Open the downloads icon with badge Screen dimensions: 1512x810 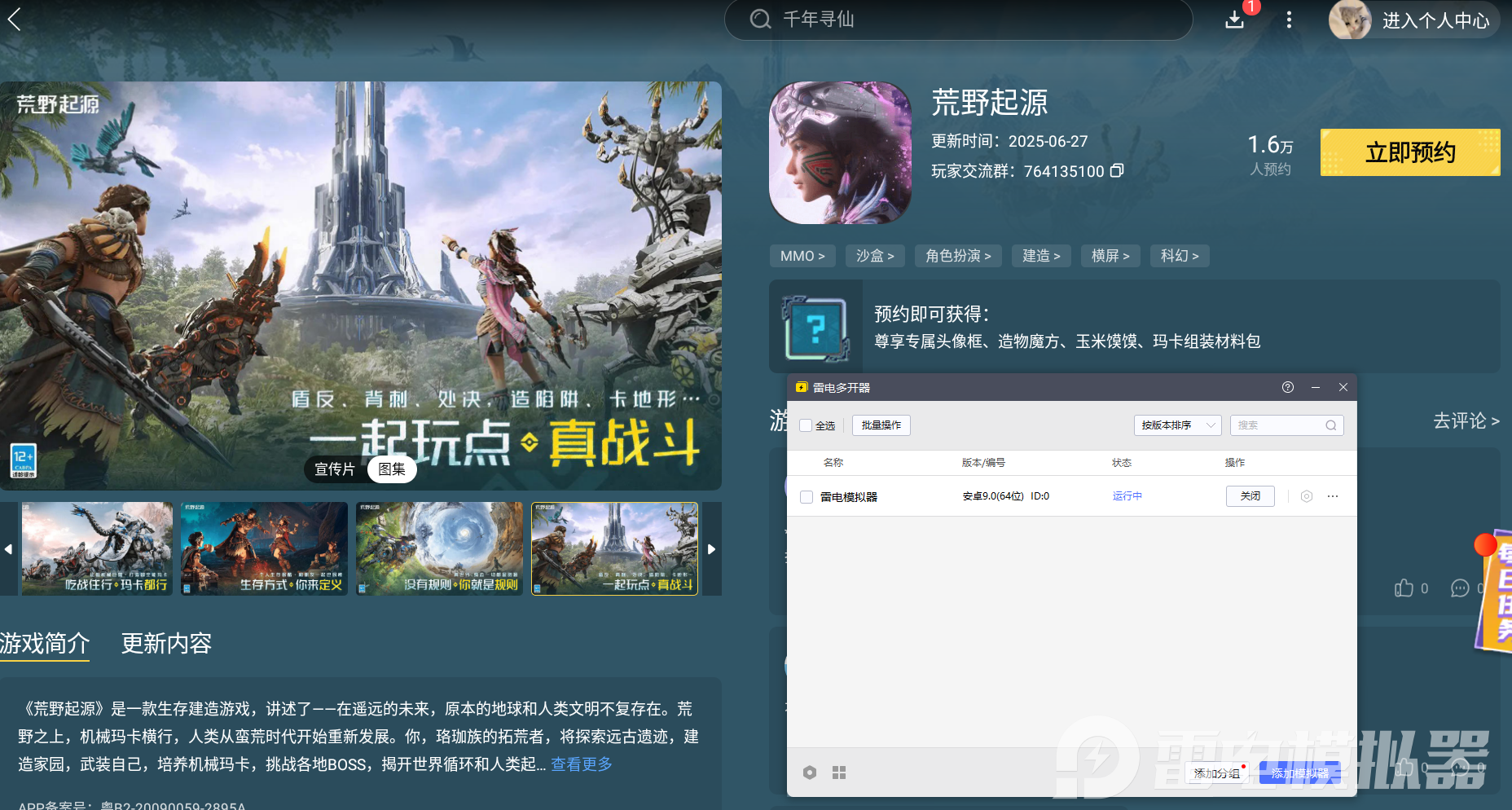(x=1235, y=20)
